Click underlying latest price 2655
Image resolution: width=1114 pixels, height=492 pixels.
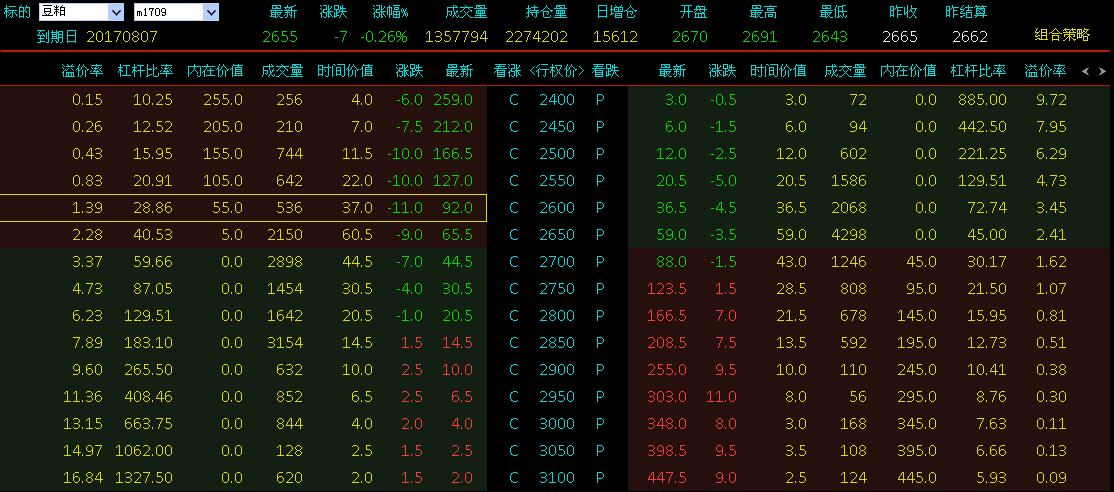point(280,37)
